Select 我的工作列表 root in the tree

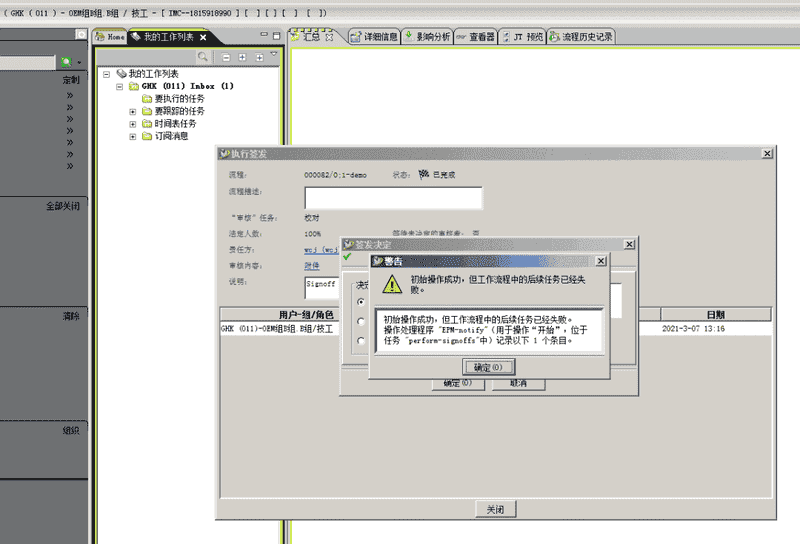[153, 74]
